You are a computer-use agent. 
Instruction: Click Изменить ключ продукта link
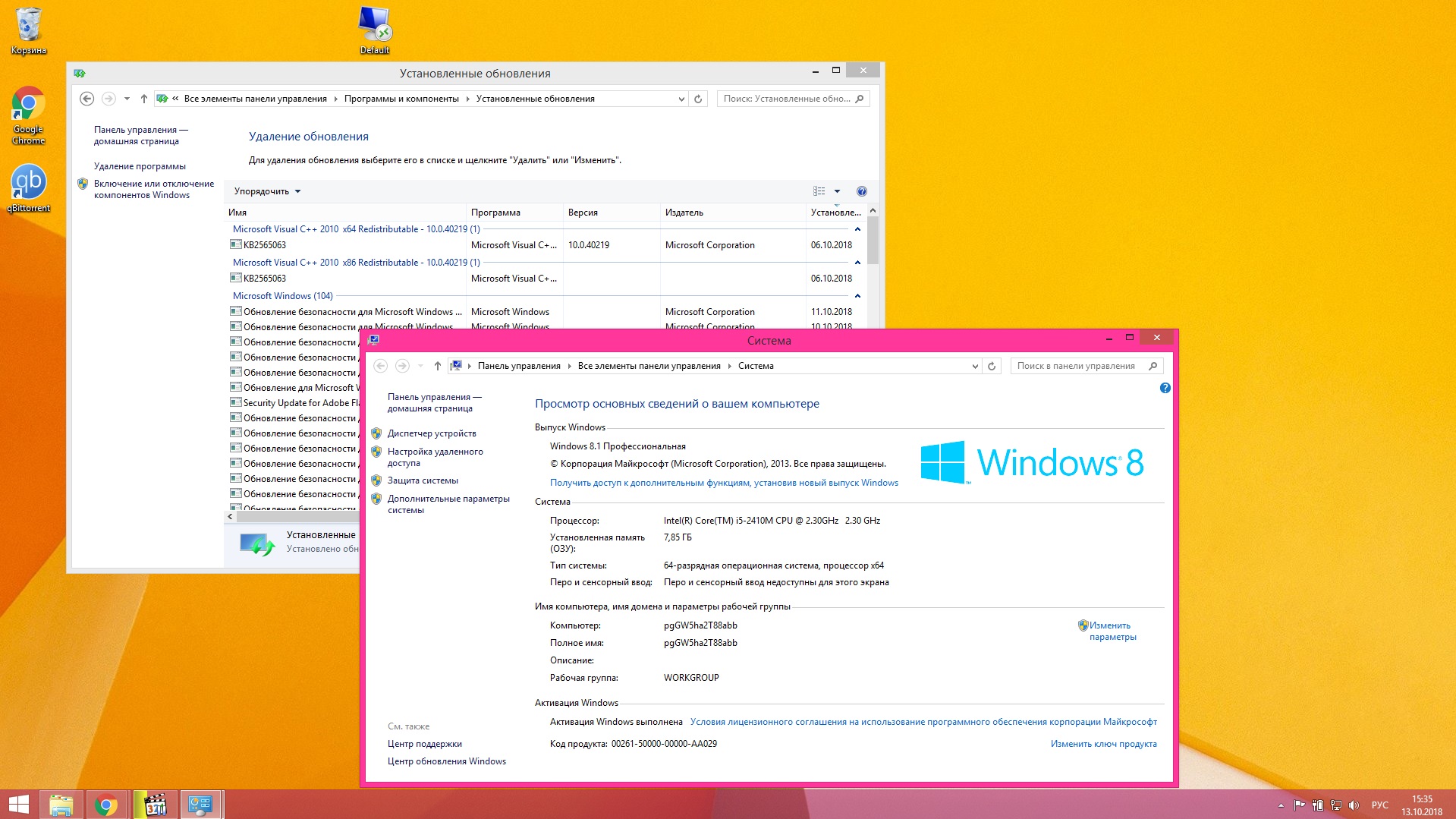point(1103,744)
